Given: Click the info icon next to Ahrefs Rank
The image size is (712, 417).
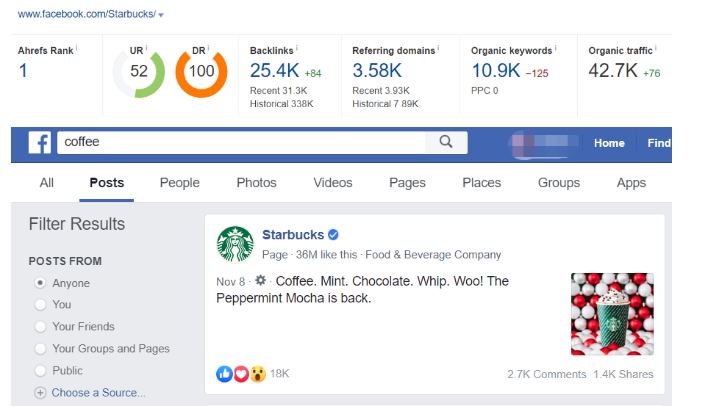Looking at the screenshot, I should [x=76, y=48].
